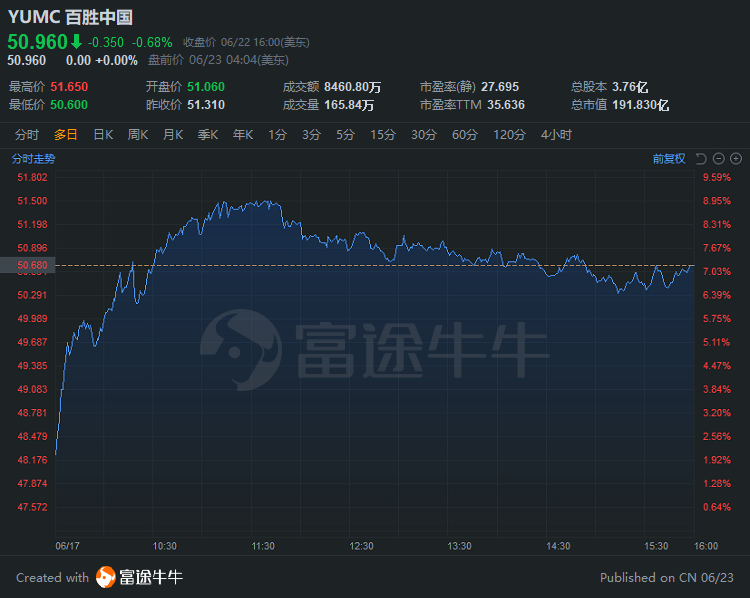Open the 4小时 interval tab
Image resolution: width=750 pixels, height=598 pixels.
click(556, 135)
